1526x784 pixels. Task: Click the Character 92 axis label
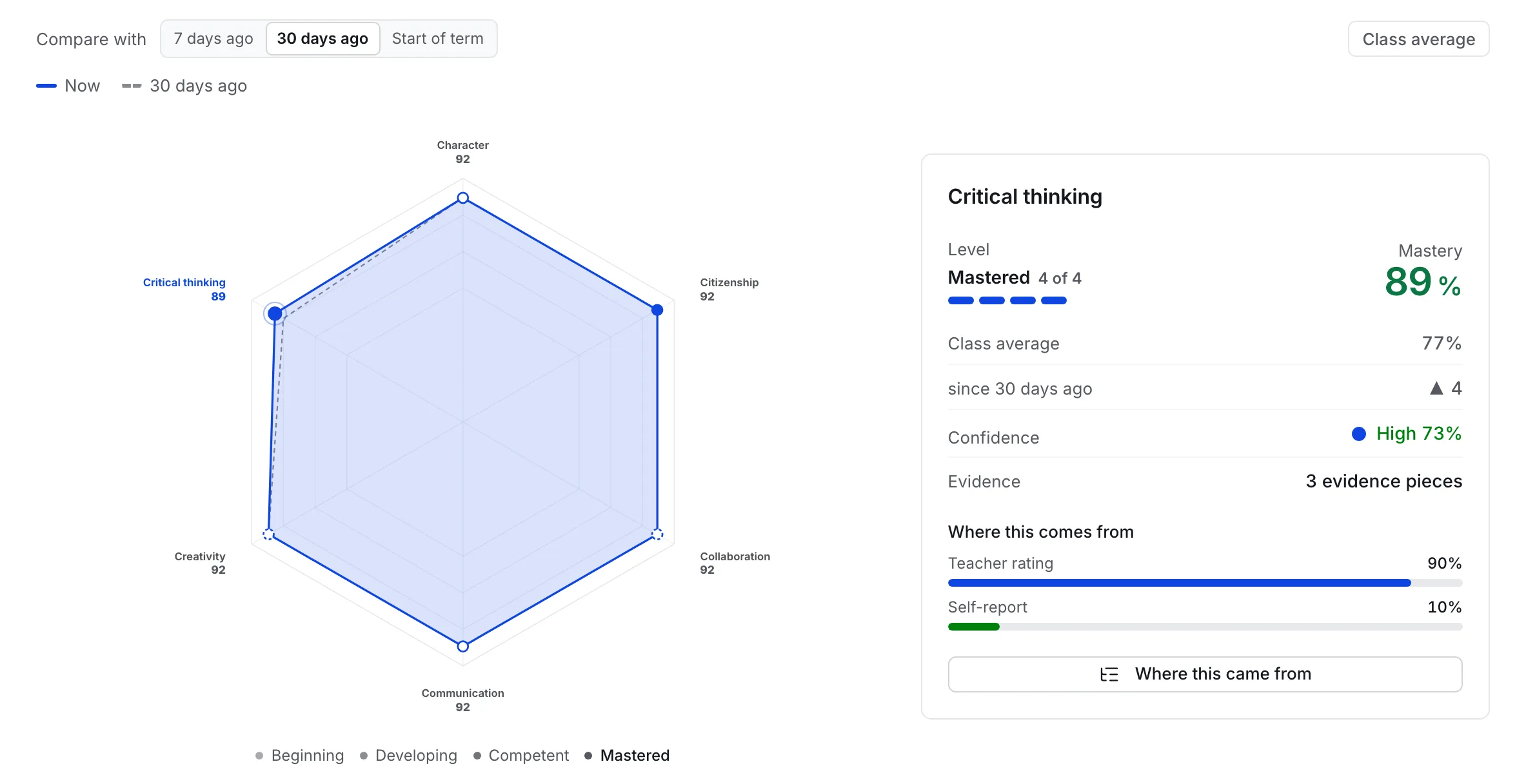click(463, 152)
